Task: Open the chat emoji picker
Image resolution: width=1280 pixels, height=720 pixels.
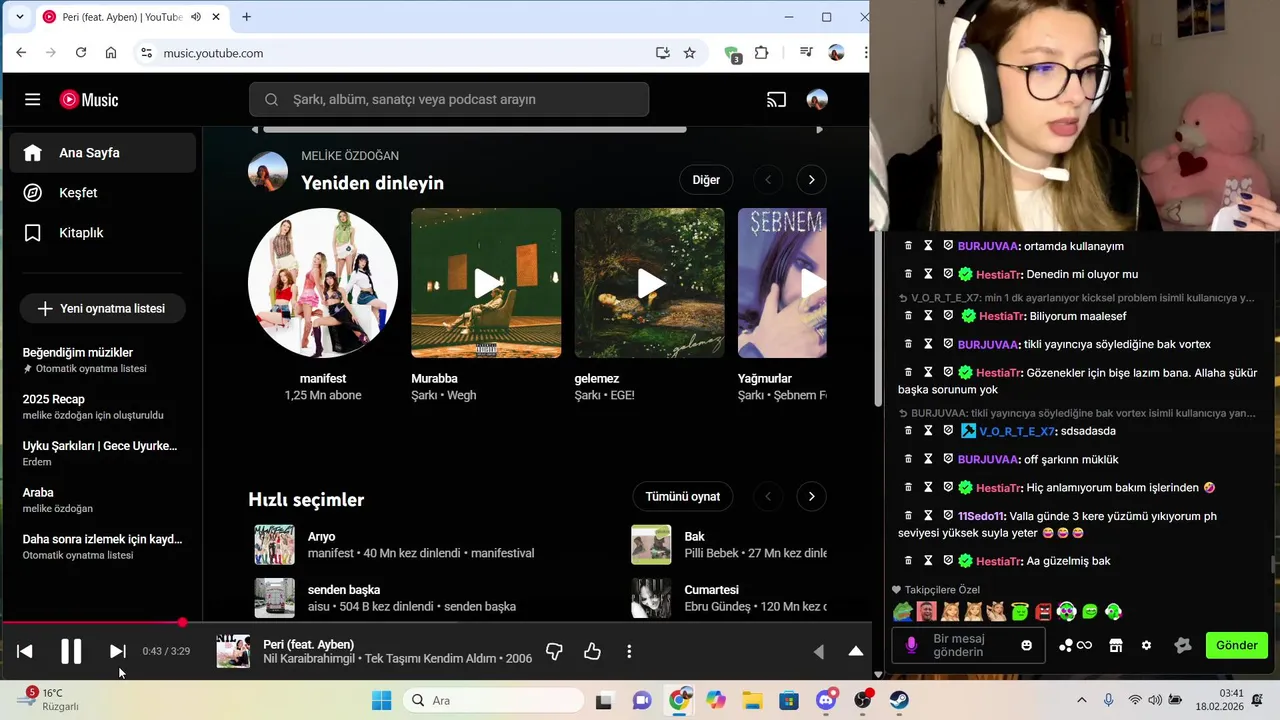Action: 1026,645
